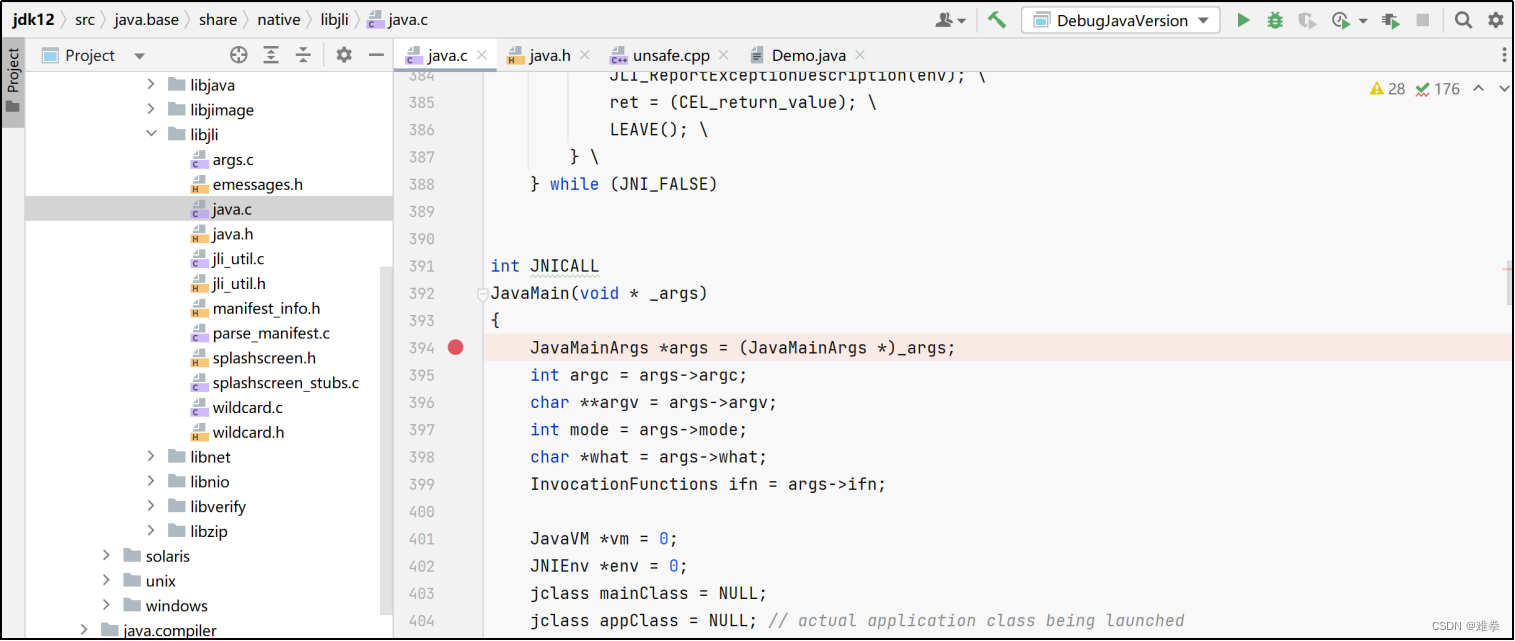
Task: Click line number 399 in gutter
Action: [x=422, y=484]
